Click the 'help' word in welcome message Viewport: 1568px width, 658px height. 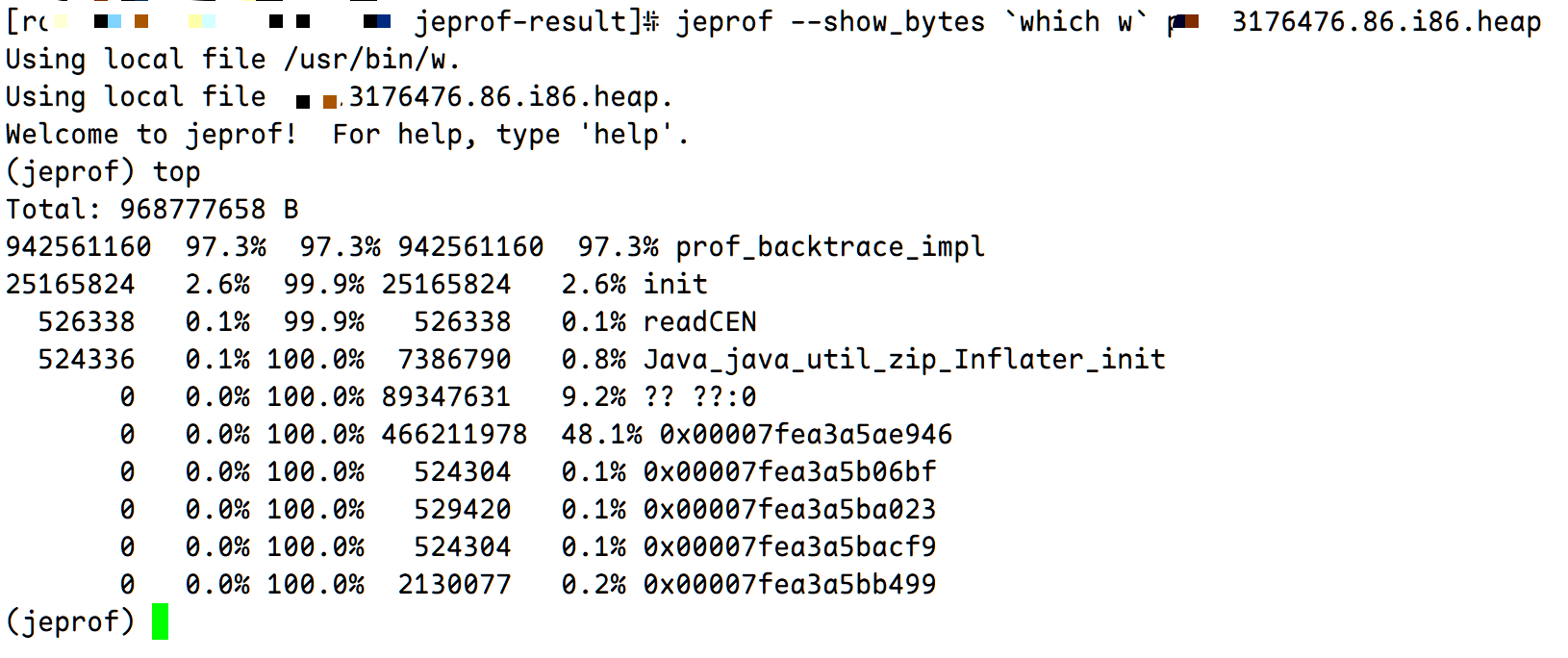click(x=626, y=135)
